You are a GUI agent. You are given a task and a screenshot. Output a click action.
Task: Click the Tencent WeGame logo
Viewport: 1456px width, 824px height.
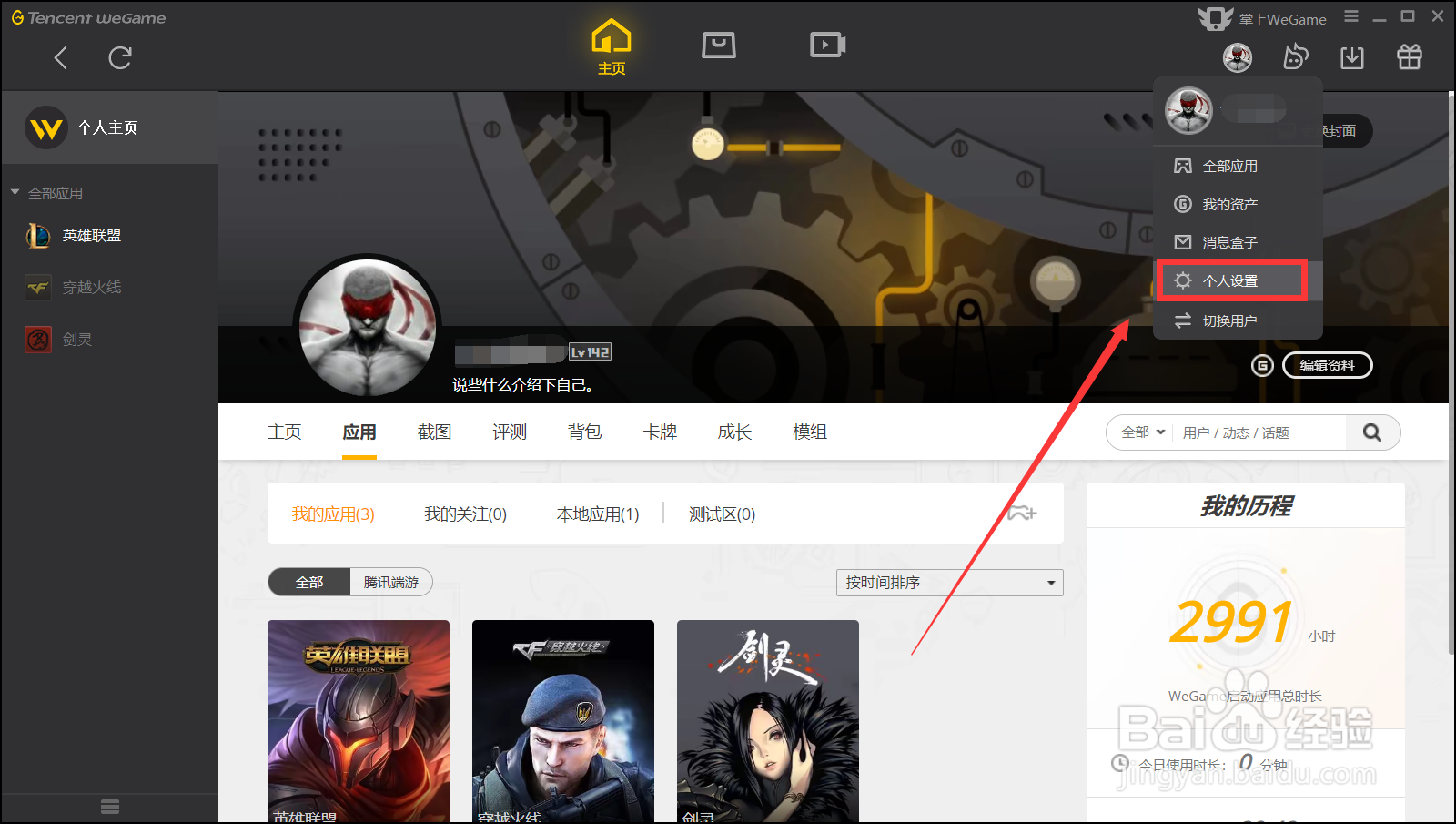[88, 17]
